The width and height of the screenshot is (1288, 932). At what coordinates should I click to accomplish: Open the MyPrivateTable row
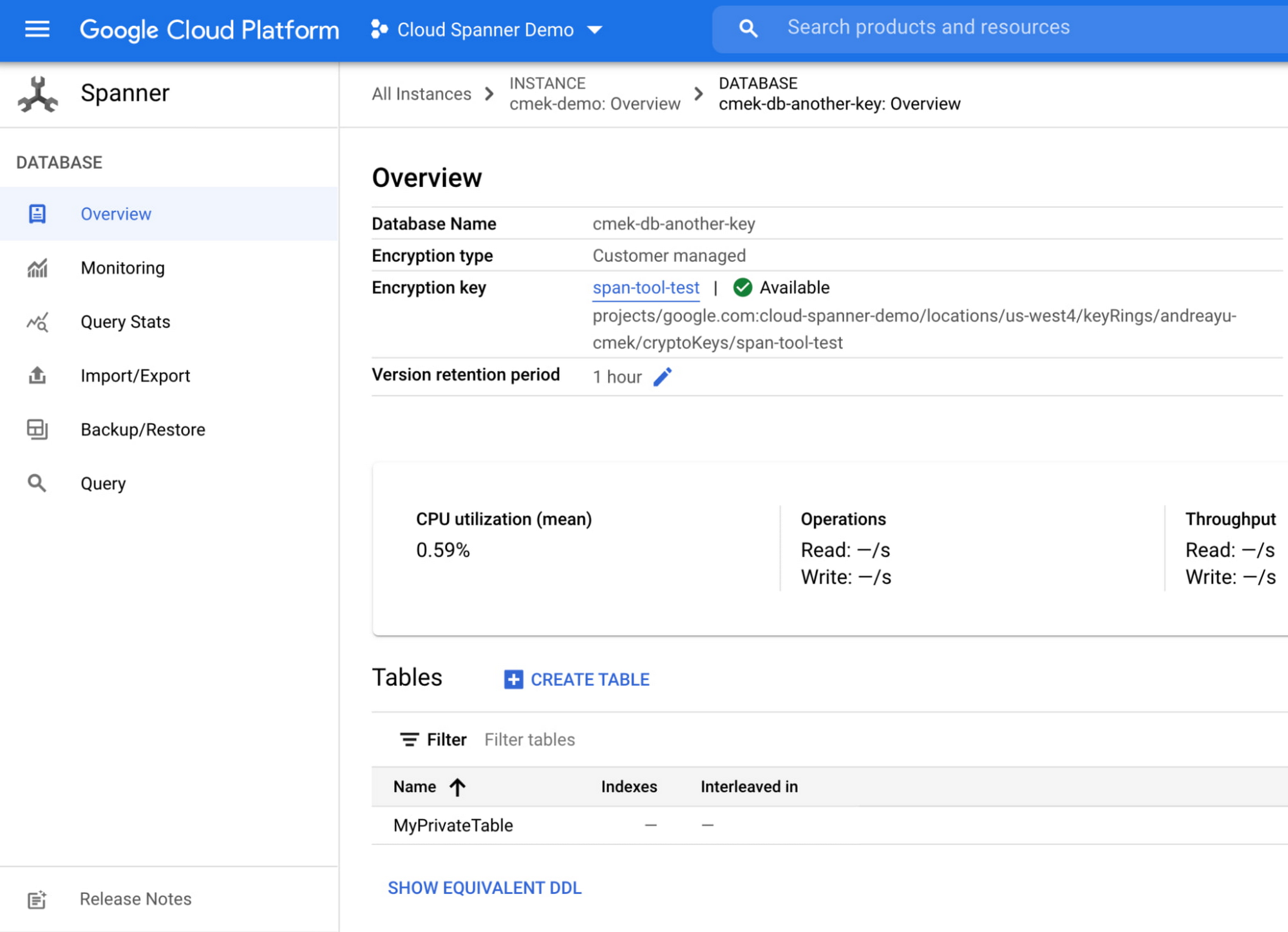click(x=829, y=826)
